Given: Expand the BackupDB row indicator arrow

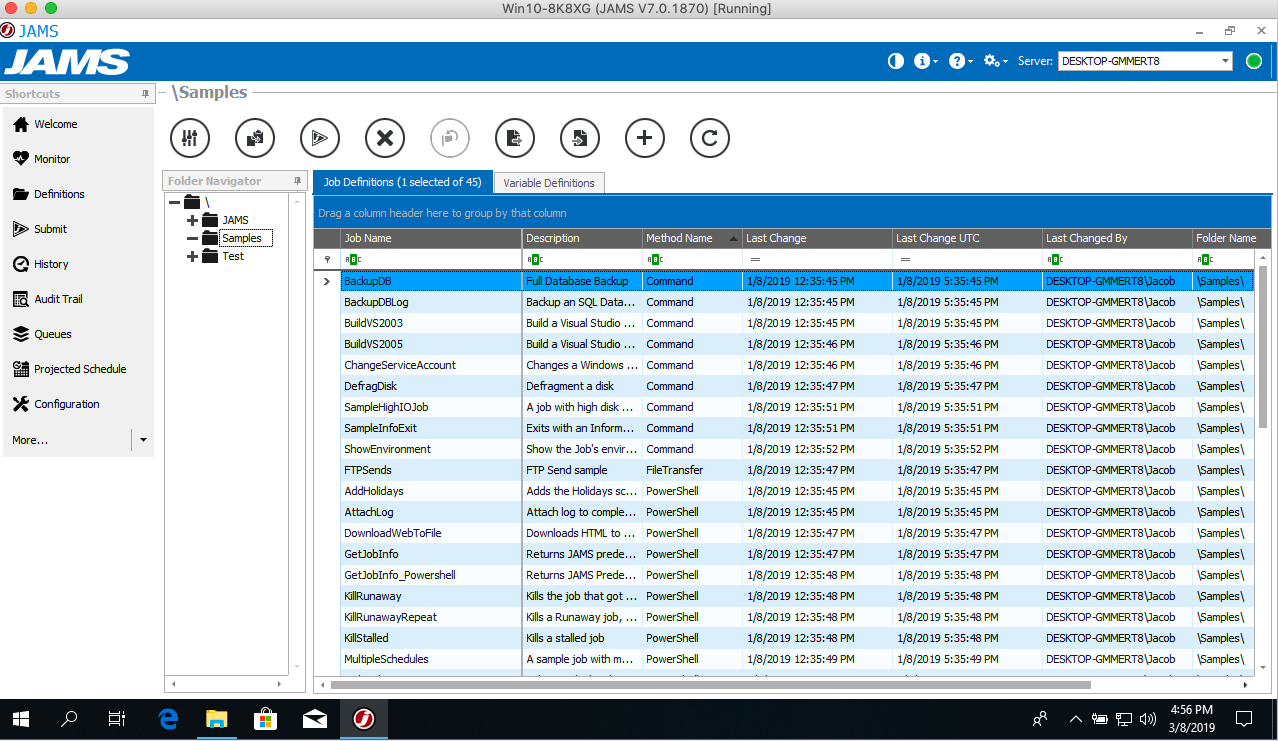Looking at the screenshot, I should pos(326,281).
